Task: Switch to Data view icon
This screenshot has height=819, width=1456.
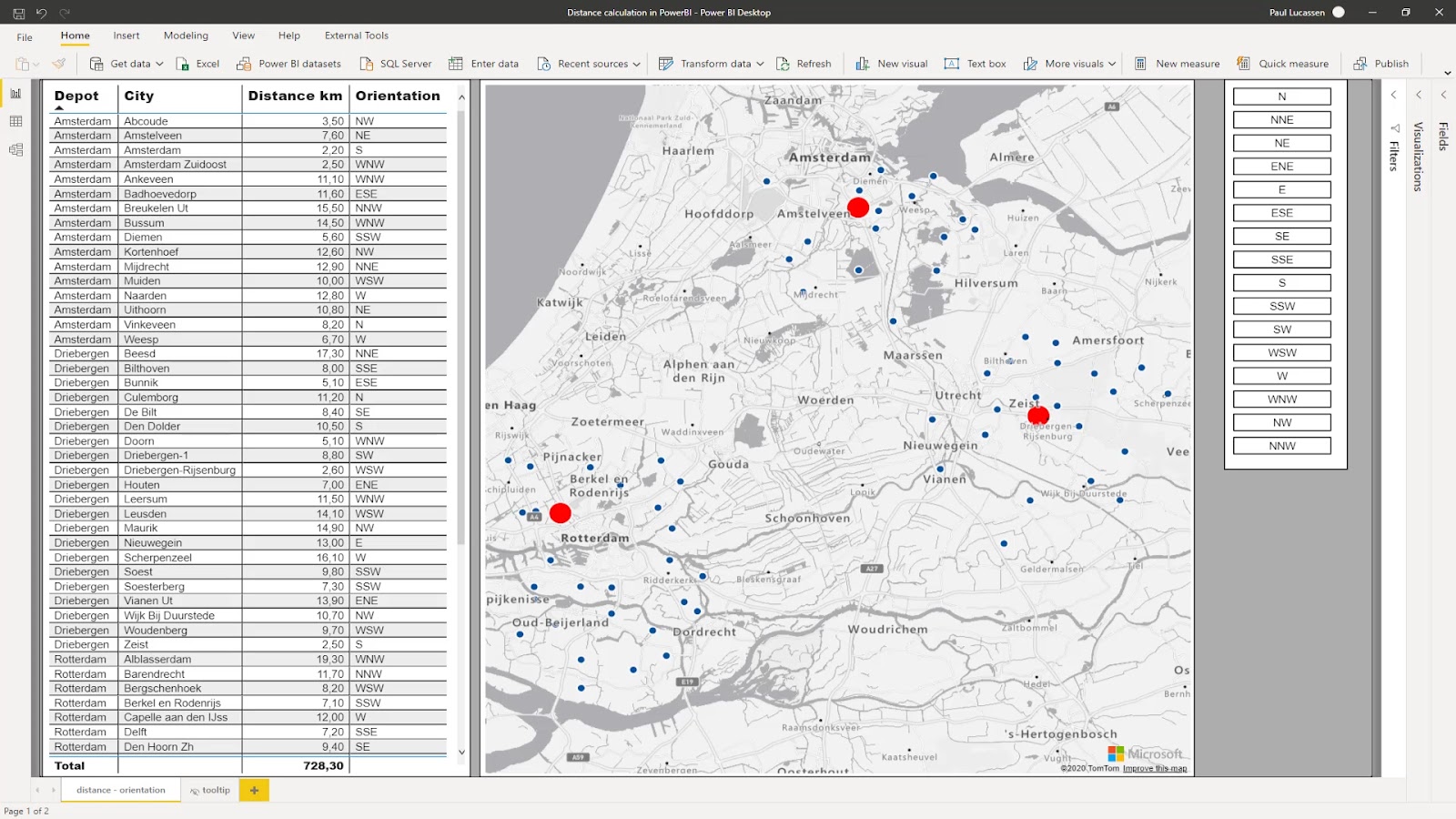Action: (x=15, y=121)
